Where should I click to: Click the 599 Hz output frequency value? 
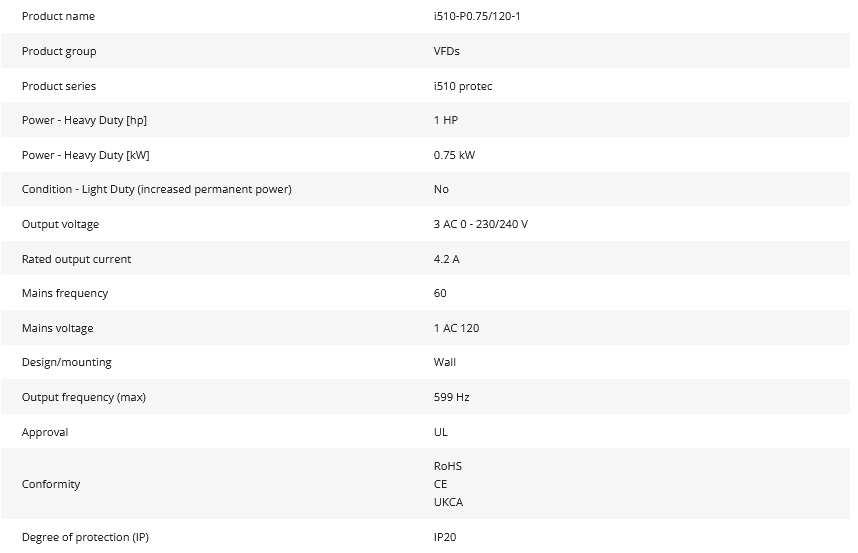click(x=452, y=398)
